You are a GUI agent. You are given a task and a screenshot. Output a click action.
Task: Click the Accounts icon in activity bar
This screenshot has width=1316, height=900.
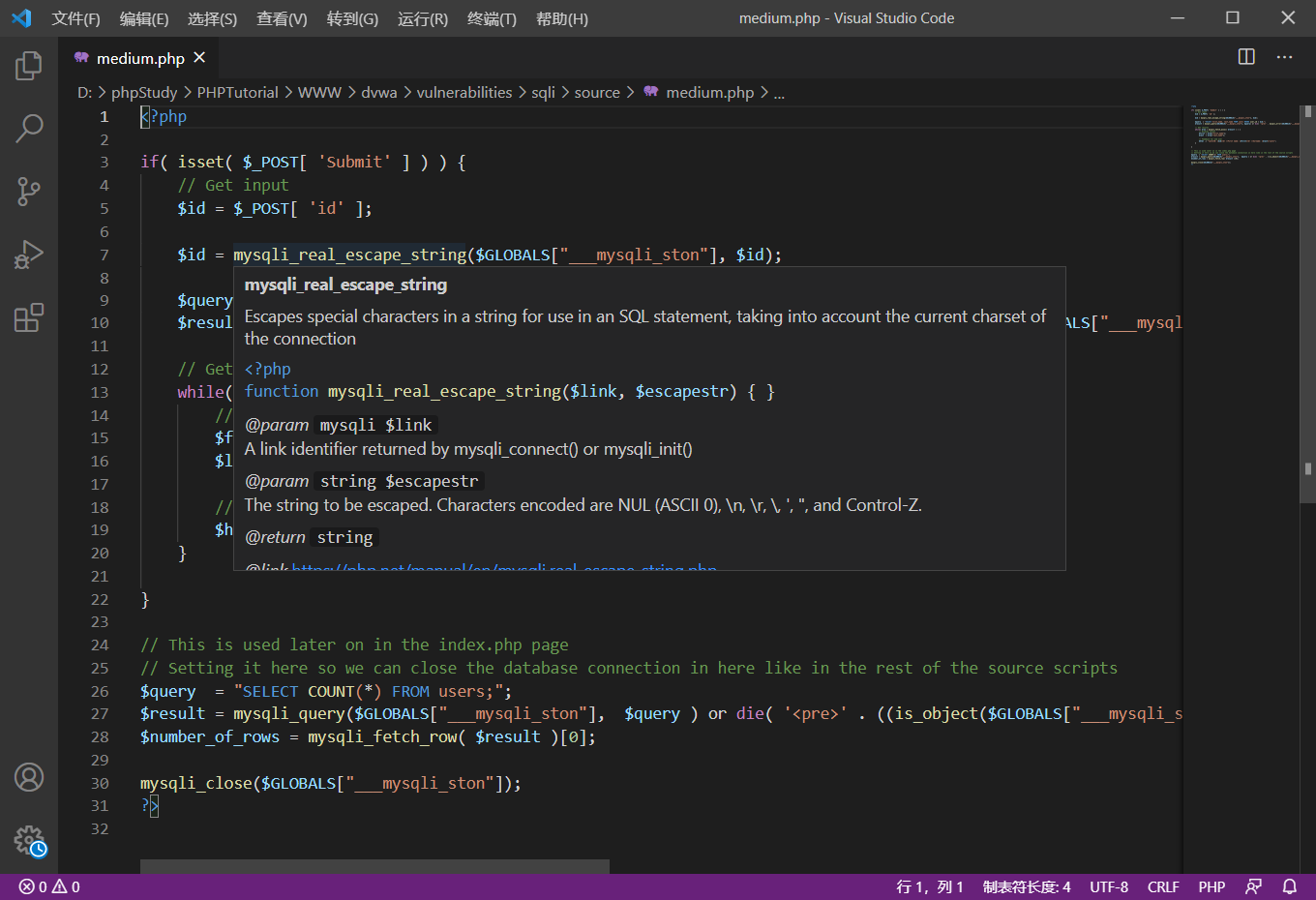[x=29, y=777]
